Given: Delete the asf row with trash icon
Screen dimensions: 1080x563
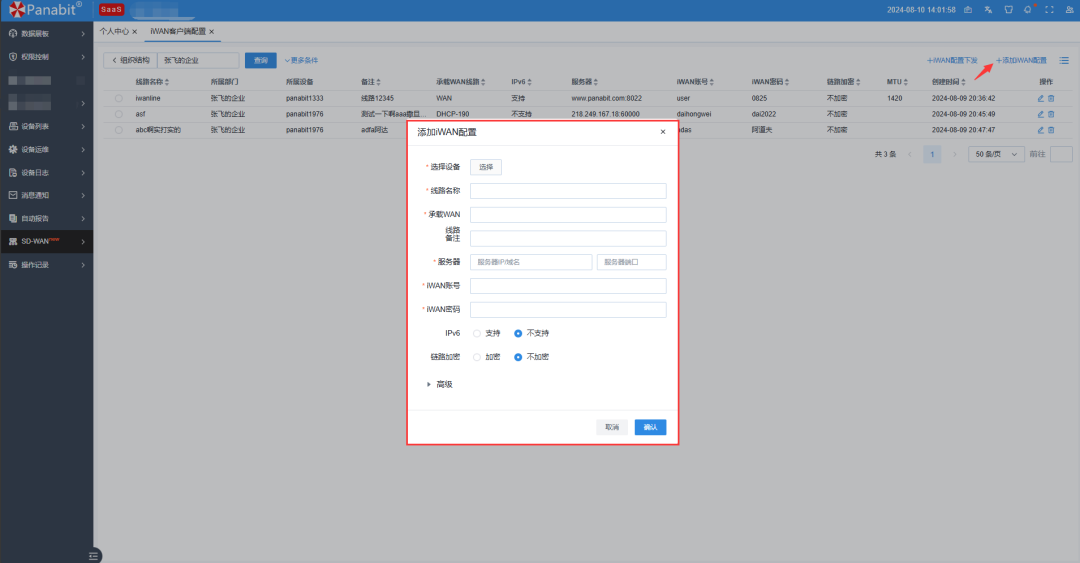Looking at the screenshot, I should (x=1051, y=114).
